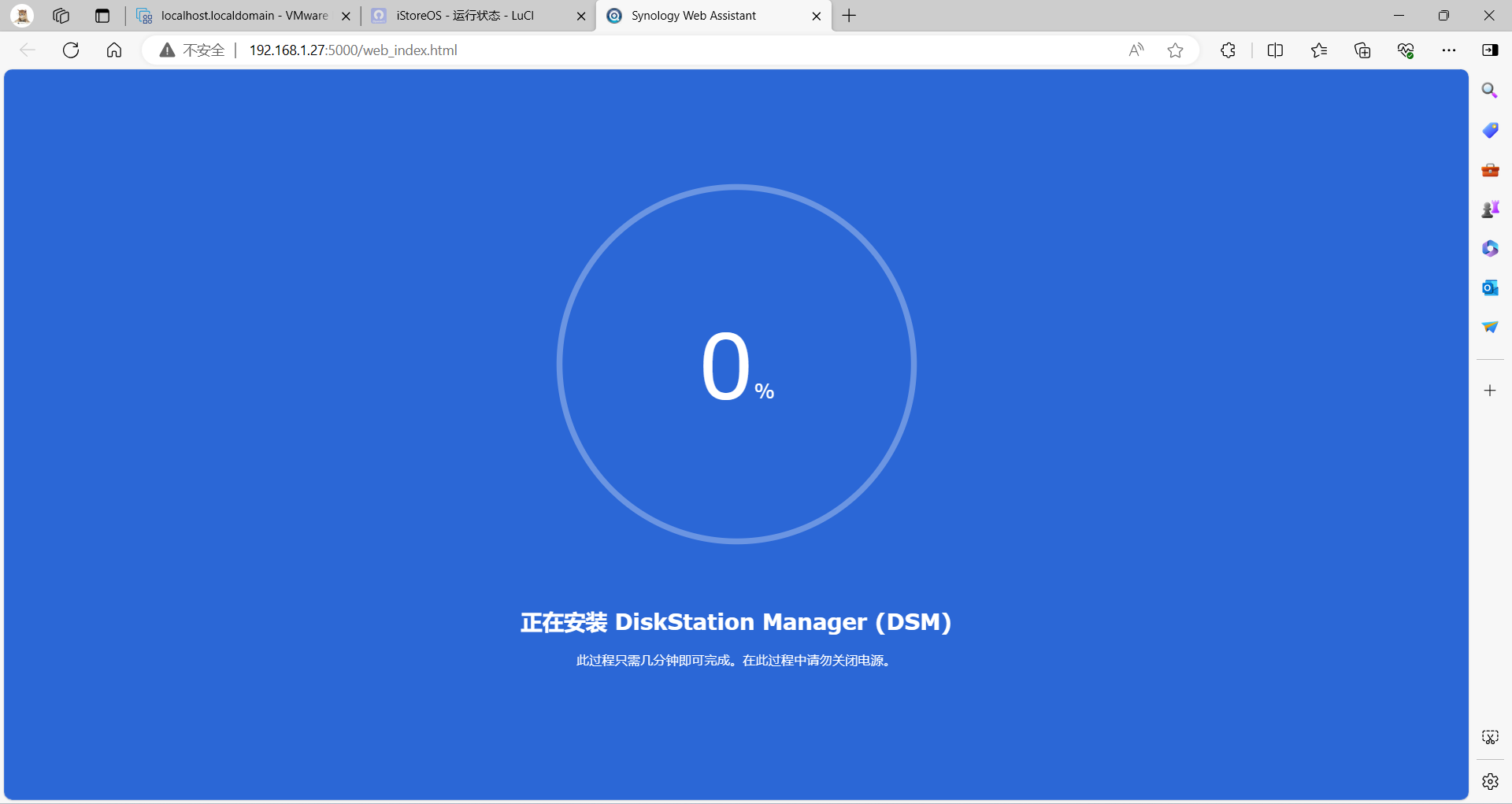Open the search panel in the Edge sidebar
Screen dimensions: 1512x804
pyautogui.click(x=1490, y=90)
